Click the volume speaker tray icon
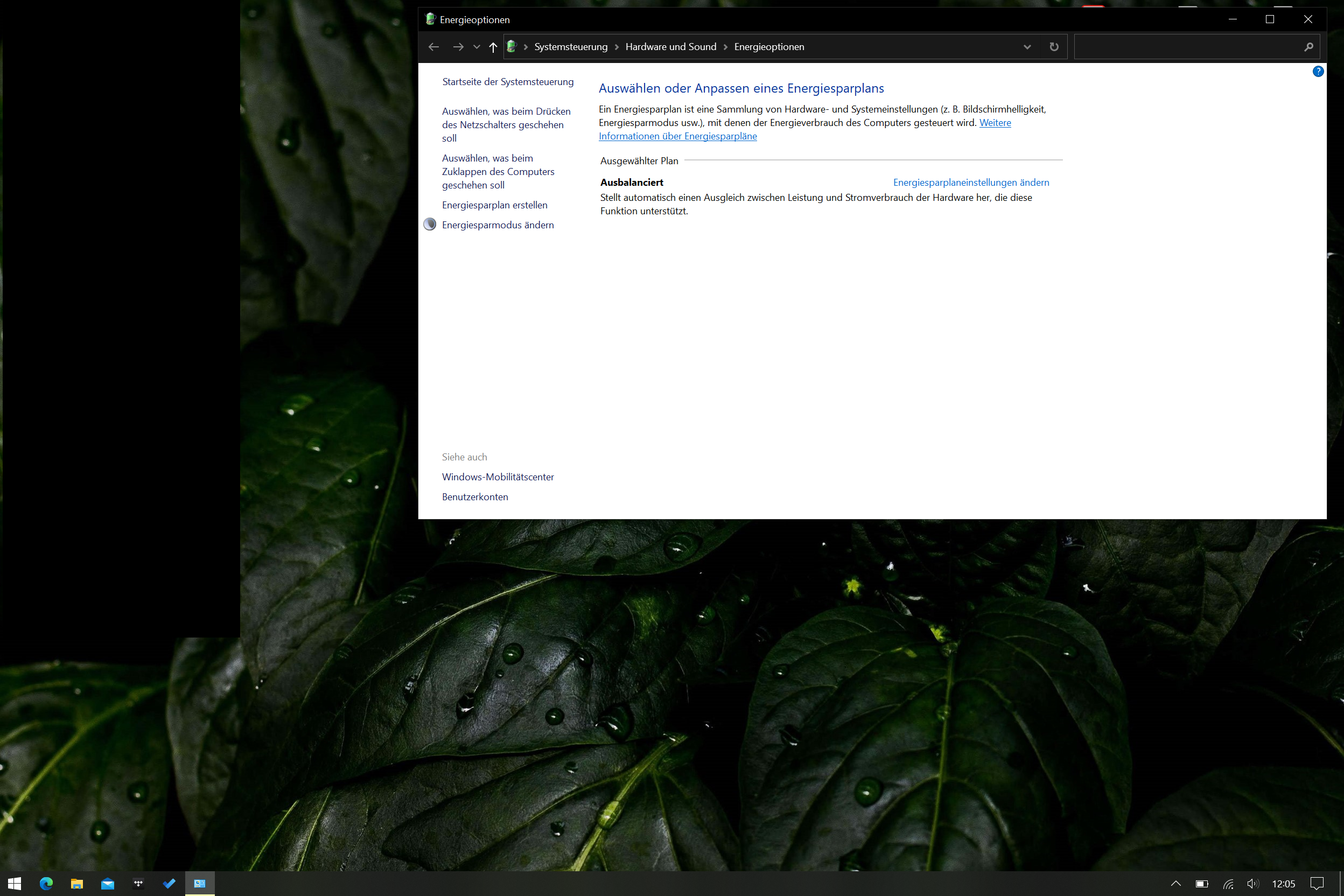 (x=1252, y=884)
